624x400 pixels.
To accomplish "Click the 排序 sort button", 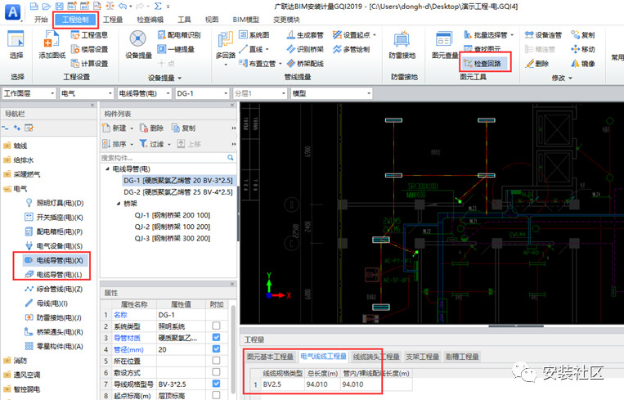I will pos(115,144).
